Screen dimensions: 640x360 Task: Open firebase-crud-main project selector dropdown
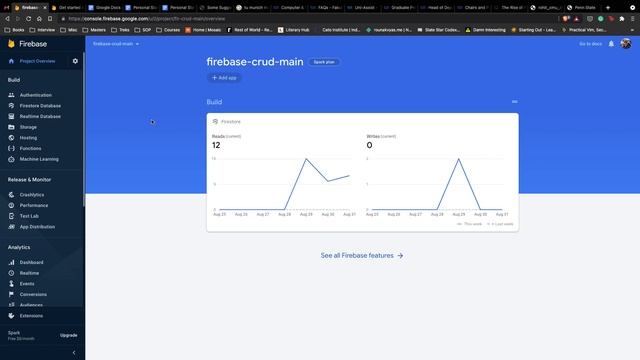tap(116, 44)
